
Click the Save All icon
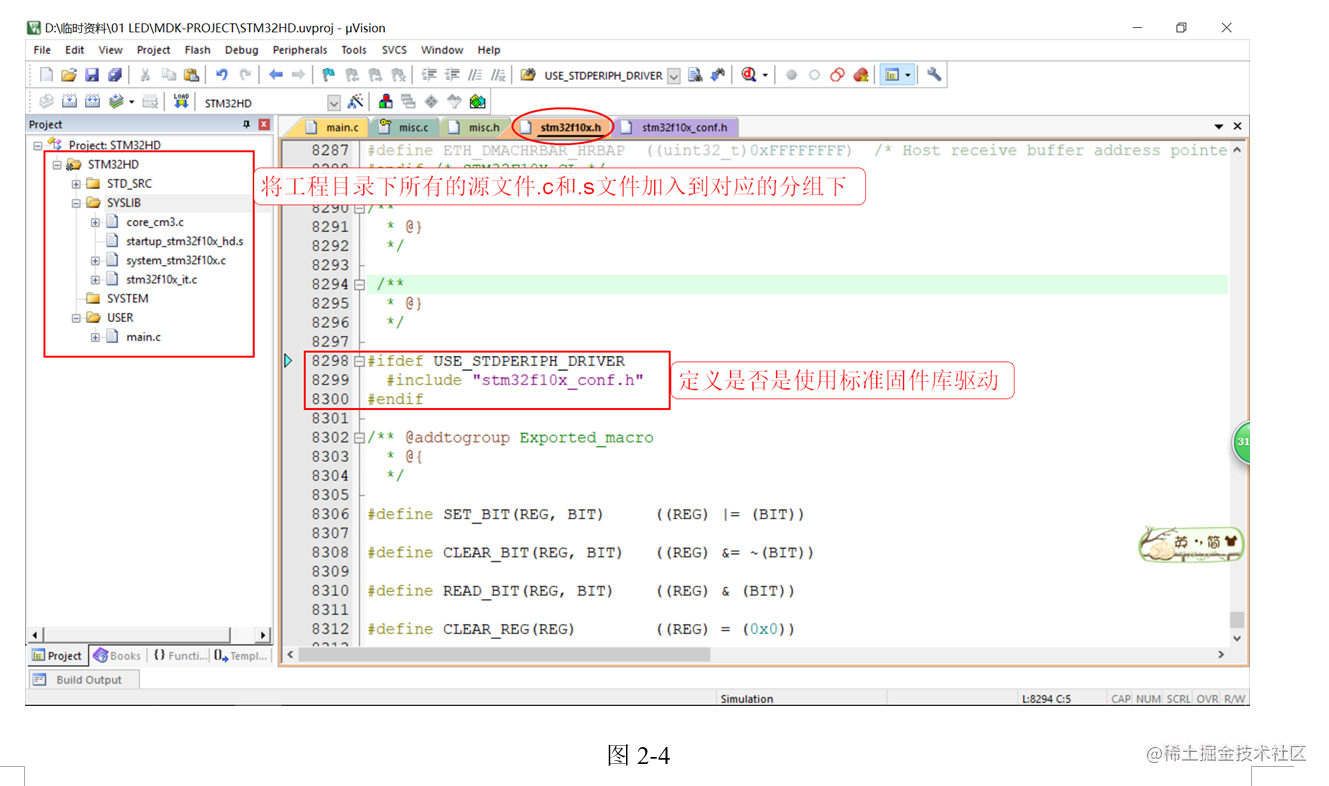(x=115, y=75)
